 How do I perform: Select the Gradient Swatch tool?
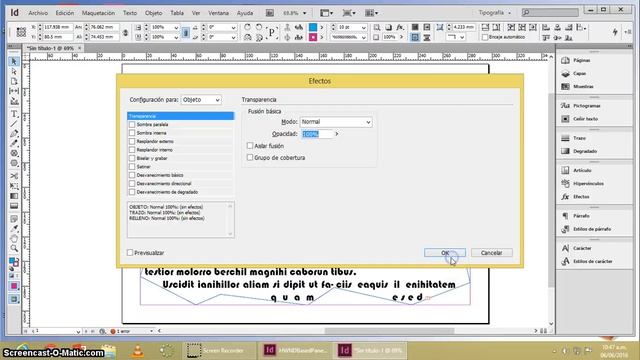pos(14,196)
